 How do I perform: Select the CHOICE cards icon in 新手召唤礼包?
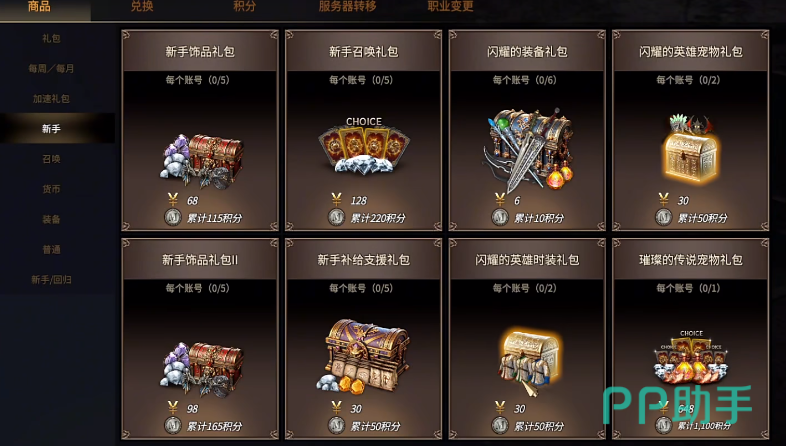click(364, 145)
